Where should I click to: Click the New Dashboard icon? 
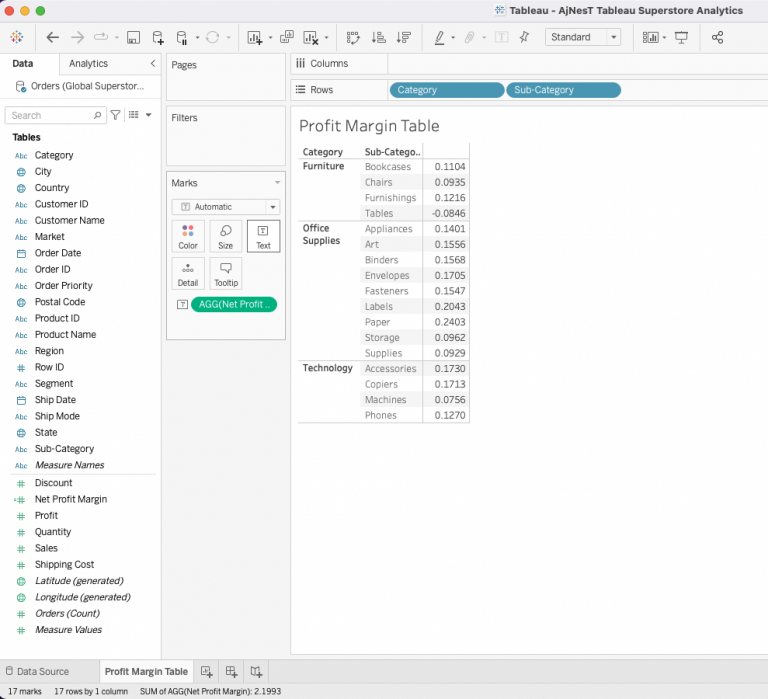231,672
